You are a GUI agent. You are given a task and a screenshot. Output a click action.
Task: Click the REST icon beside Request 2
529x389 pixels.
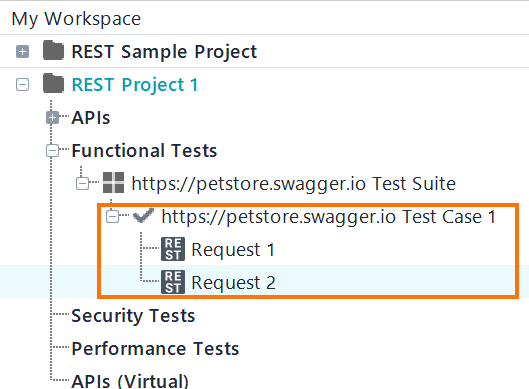[x=173, y=282]
